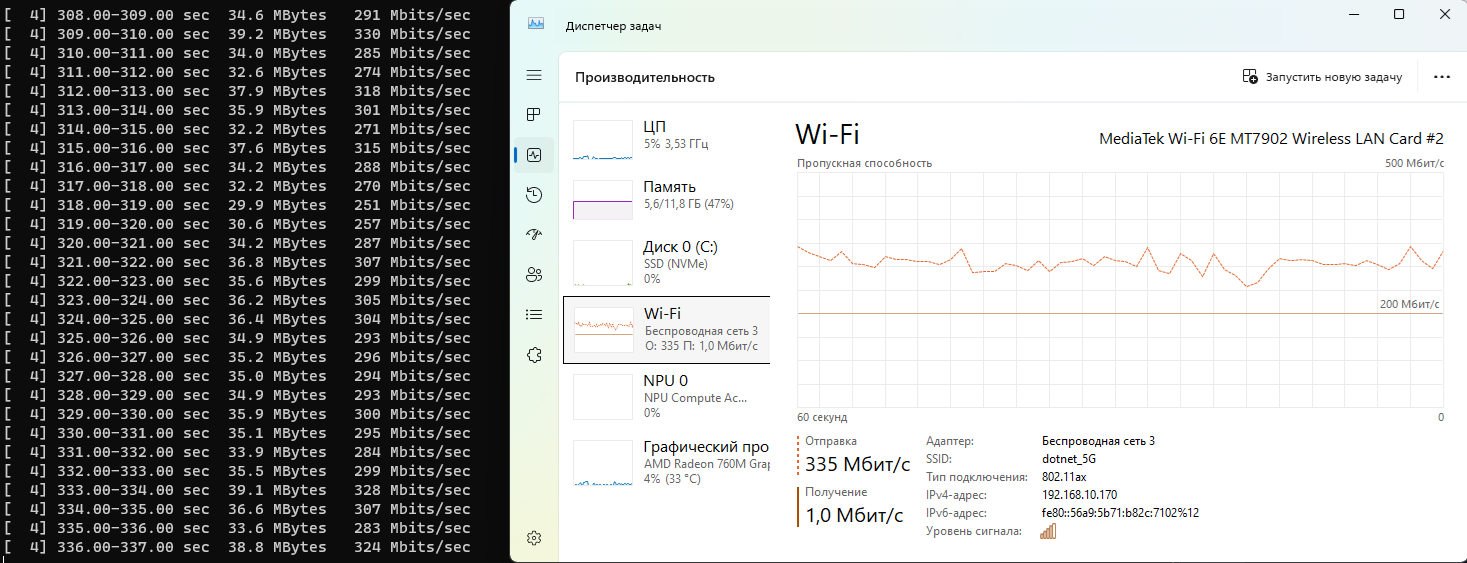Open the Services puzzle-piece icon
1467x563 pixels.
pos(534,355)
